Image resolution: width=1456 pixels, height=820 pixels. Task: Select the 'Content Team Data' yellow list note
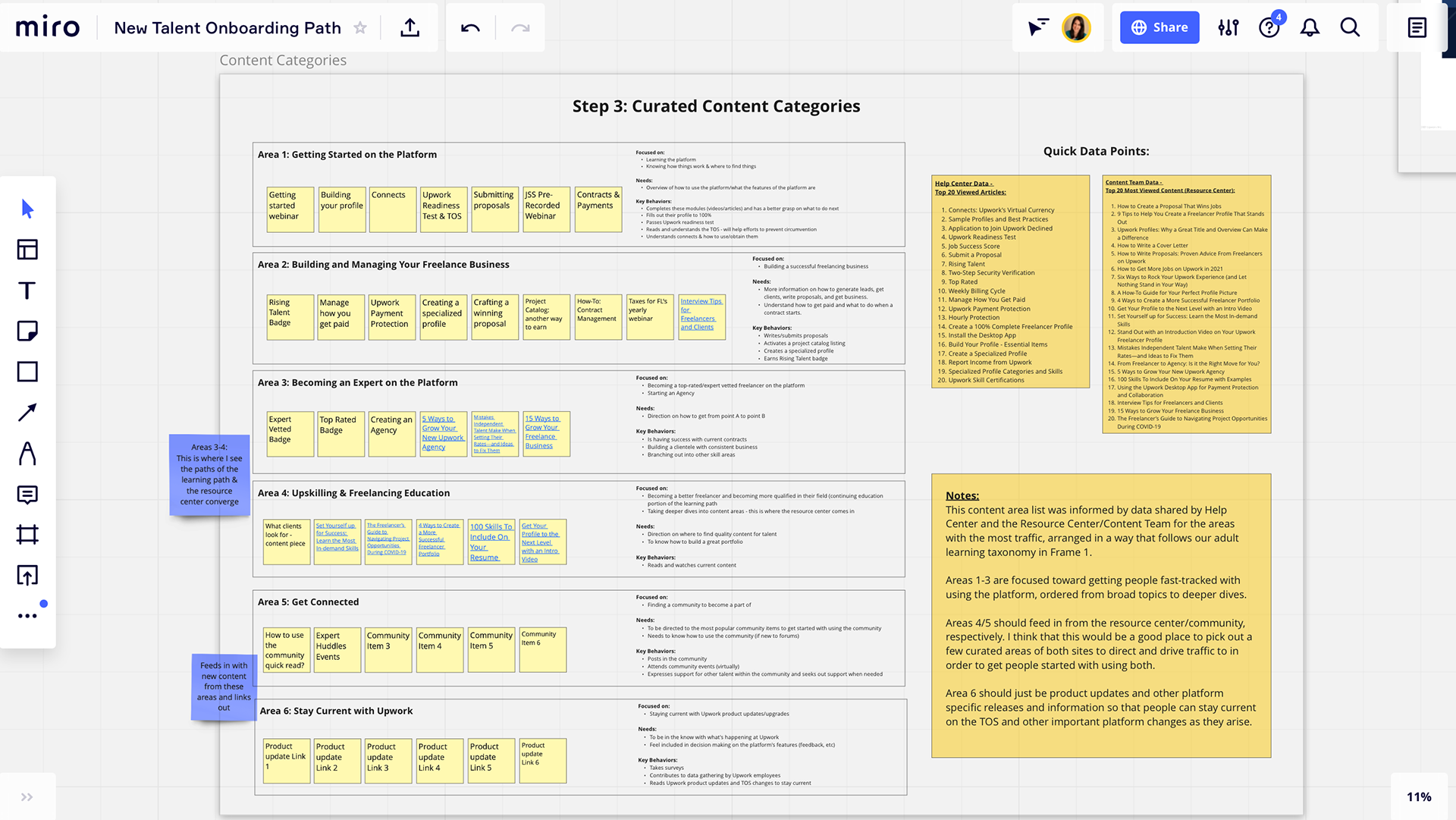point(1186,304)
